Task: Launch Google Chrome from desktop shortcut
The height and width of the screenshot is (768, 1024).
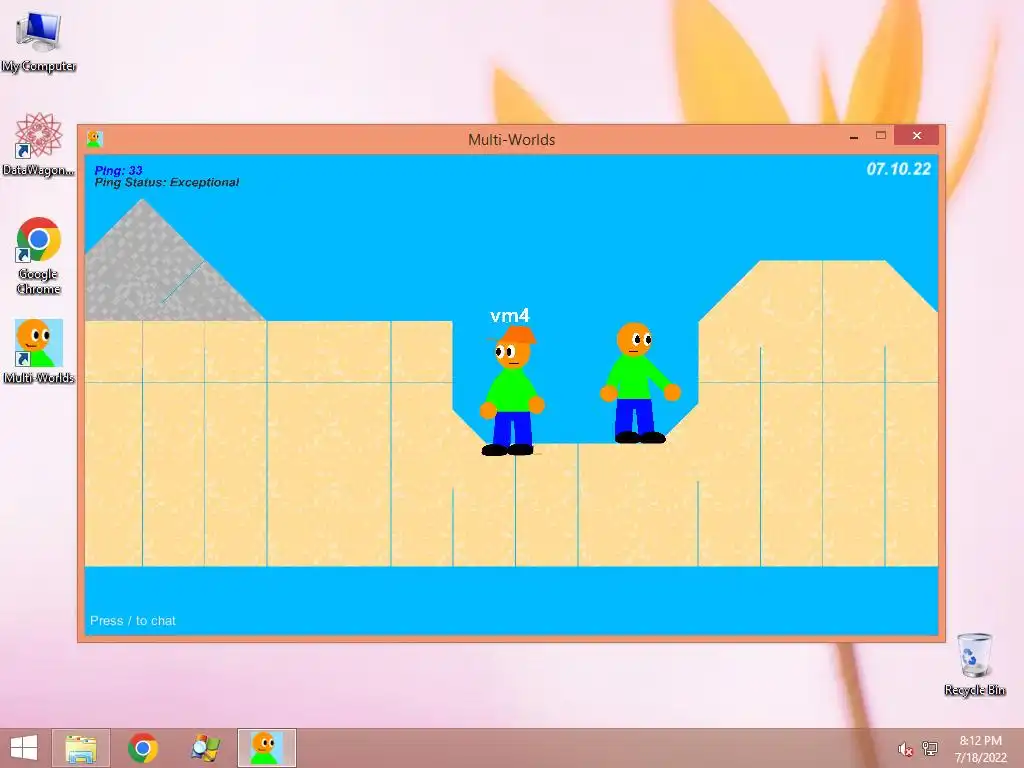Action: click(39, 255)
